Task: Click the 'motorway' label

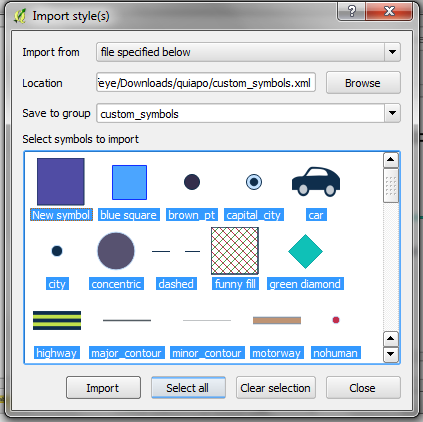Action: pyautogui.click(x=277, y=353)
